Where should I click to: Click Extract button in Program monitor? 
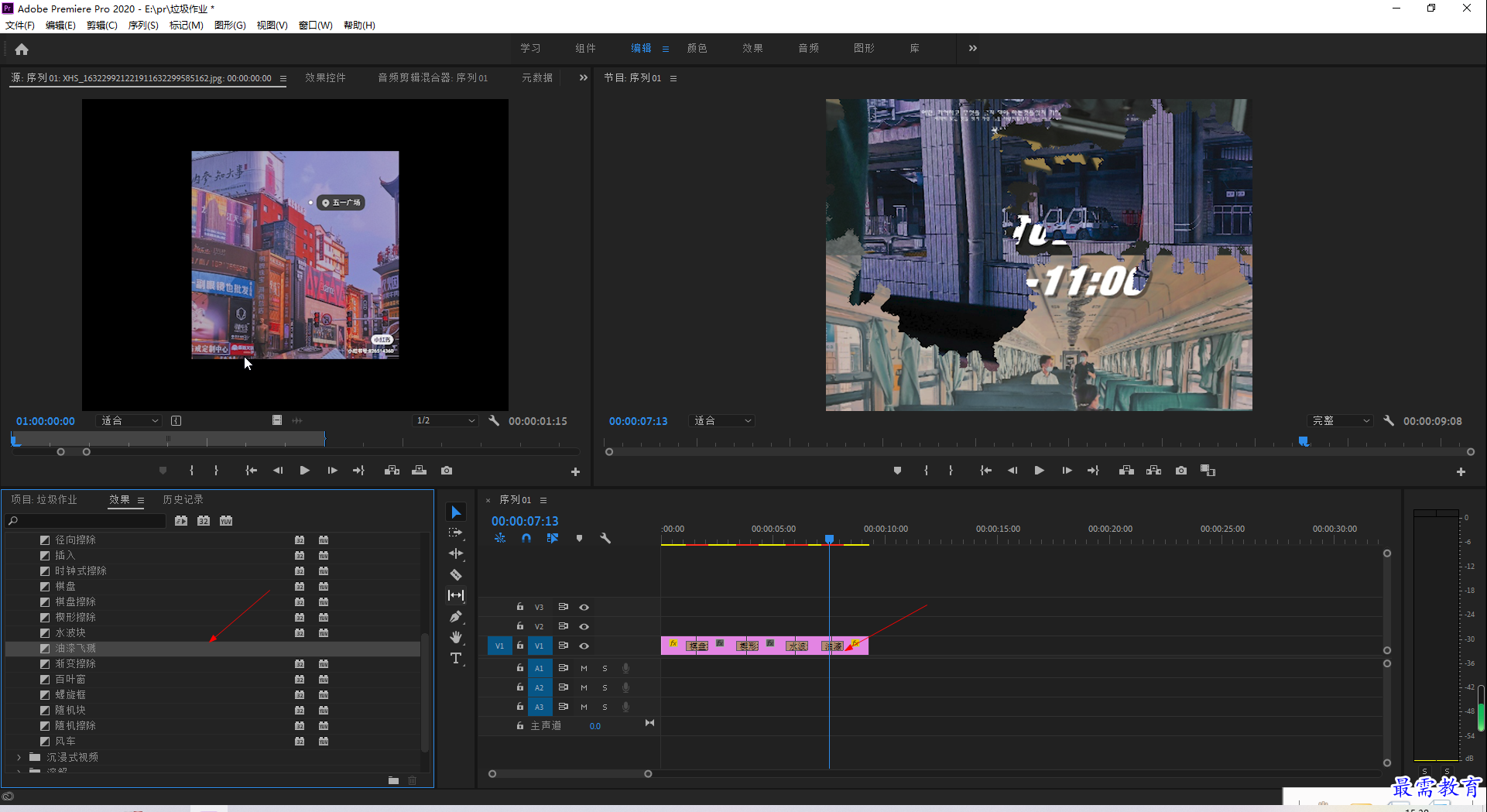click(x=1153, y=471)
